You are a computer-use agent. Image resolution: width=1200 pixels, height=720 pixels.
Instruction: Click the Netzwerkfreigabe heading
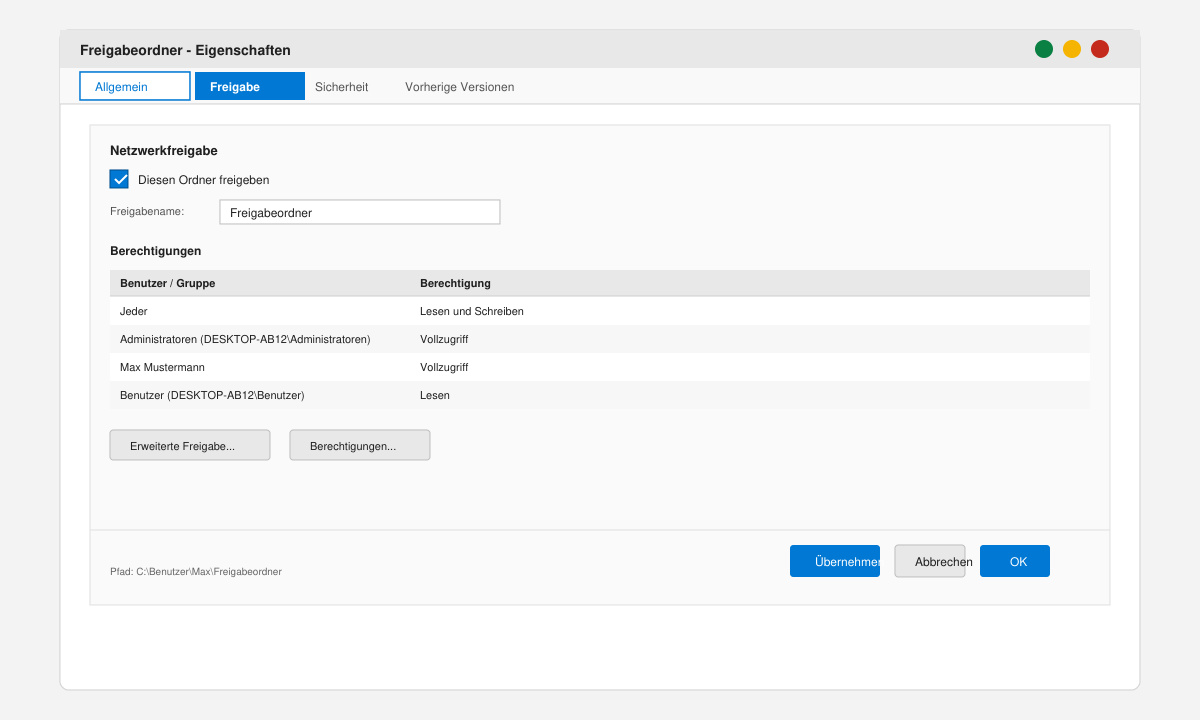click(164, 151)
